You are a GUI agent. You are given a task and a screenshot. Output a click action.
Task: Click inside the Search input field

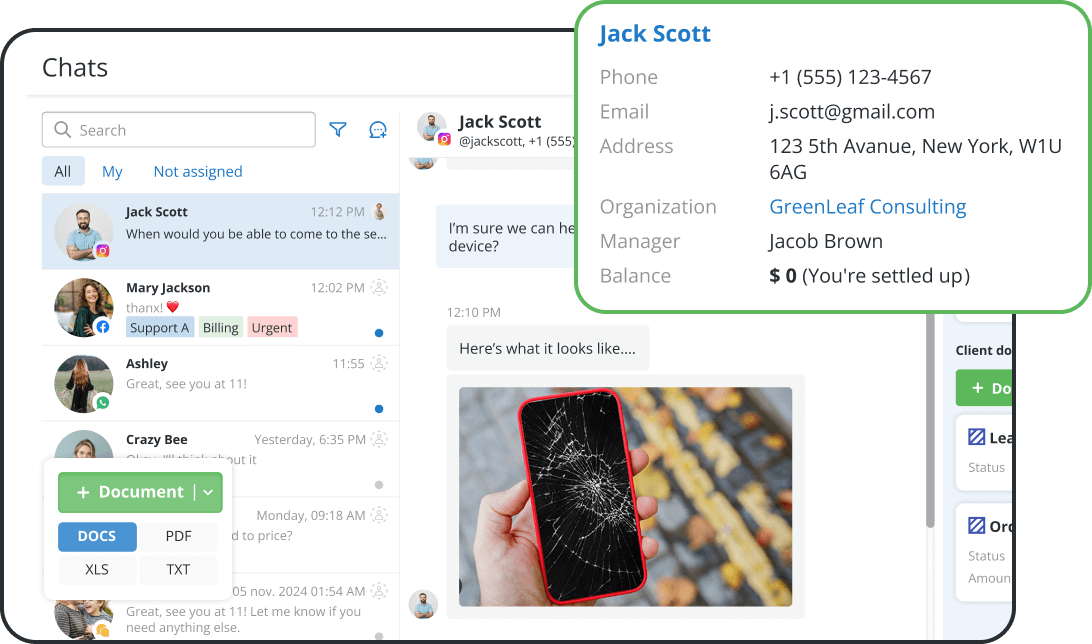point(180,129)
